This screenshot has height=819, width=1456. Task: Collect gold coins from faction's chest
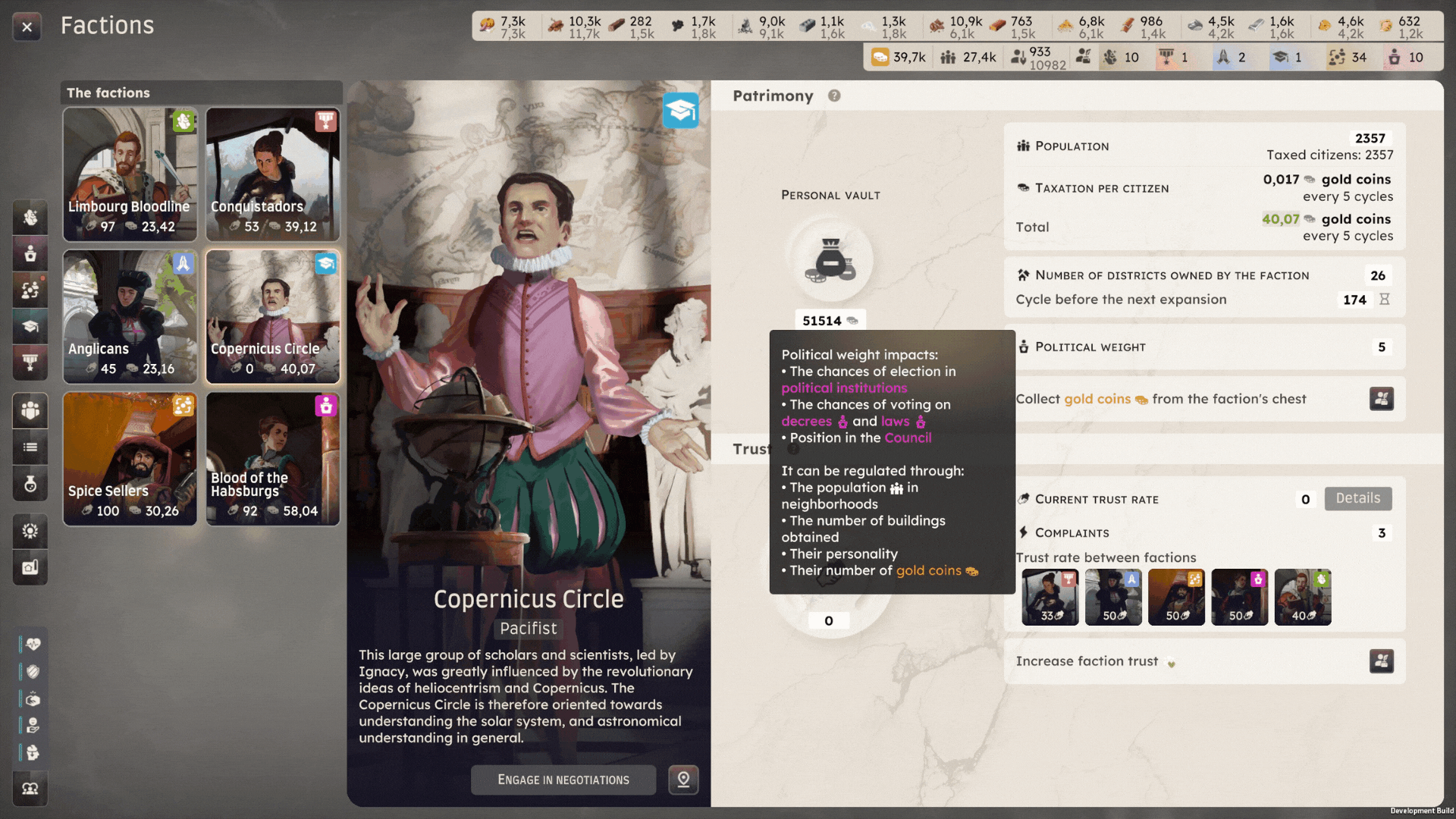click(1381, 399)
